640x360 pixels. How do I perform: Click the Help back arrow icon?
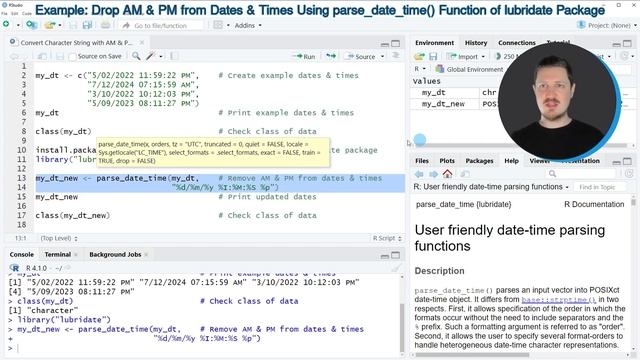(x=419, y=174)
